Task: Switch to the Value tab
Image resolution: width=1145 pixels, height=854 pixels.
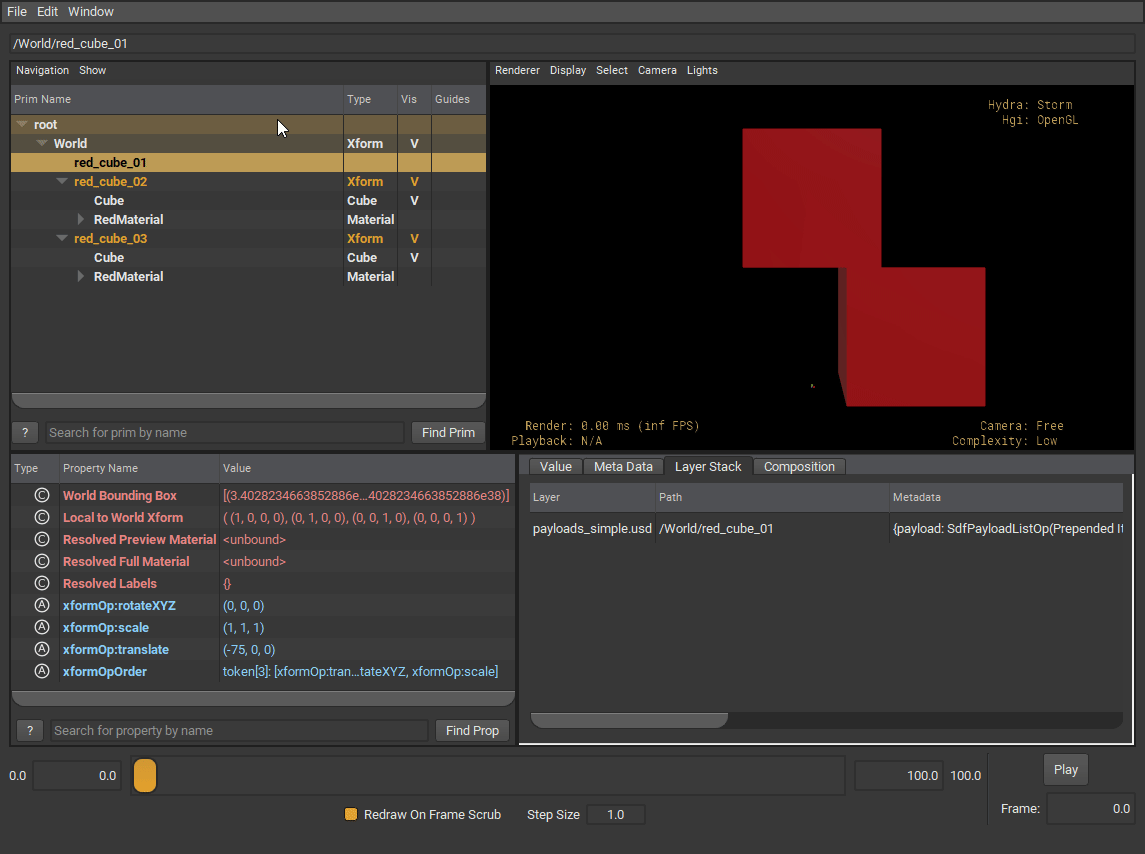Action: pos(556,467)
